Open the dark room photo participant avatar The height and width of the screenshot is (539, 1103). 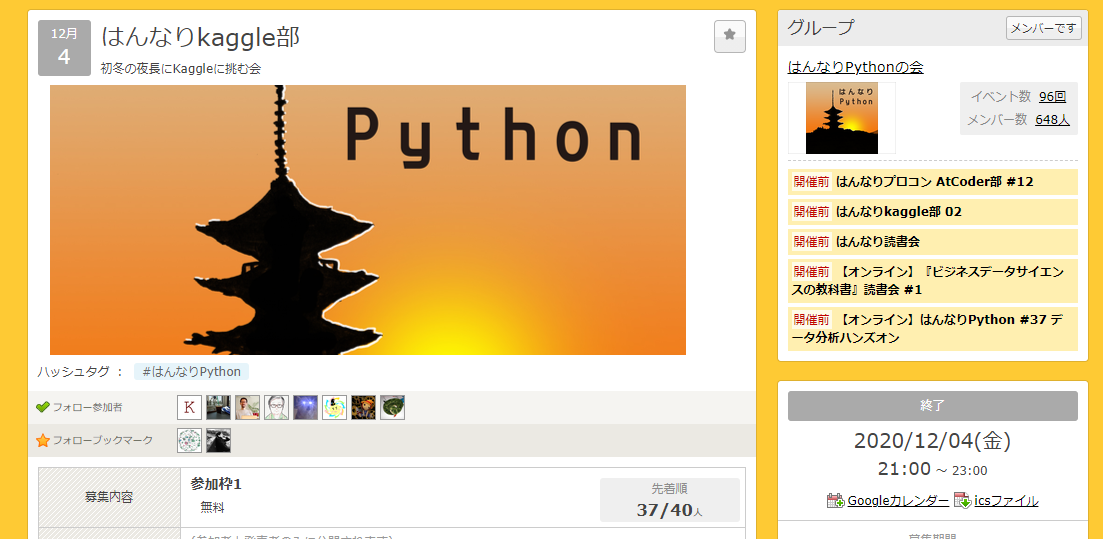218,407
